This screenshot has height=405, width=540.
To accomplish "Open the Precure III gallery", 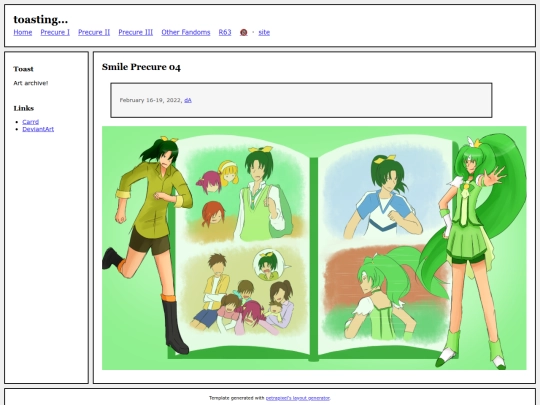I will [x=136, y=32].
